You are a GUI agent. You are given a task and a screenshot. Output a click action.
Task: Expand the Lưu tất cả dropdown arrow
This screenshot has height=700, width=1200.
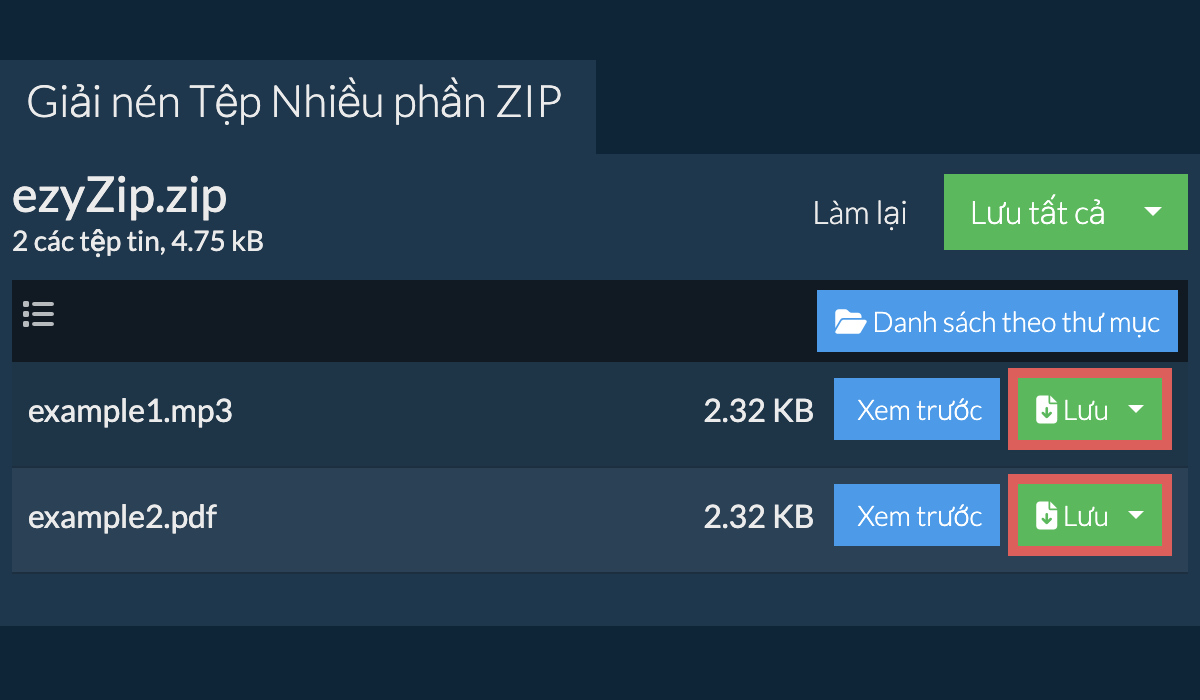tap(1152, 212)
